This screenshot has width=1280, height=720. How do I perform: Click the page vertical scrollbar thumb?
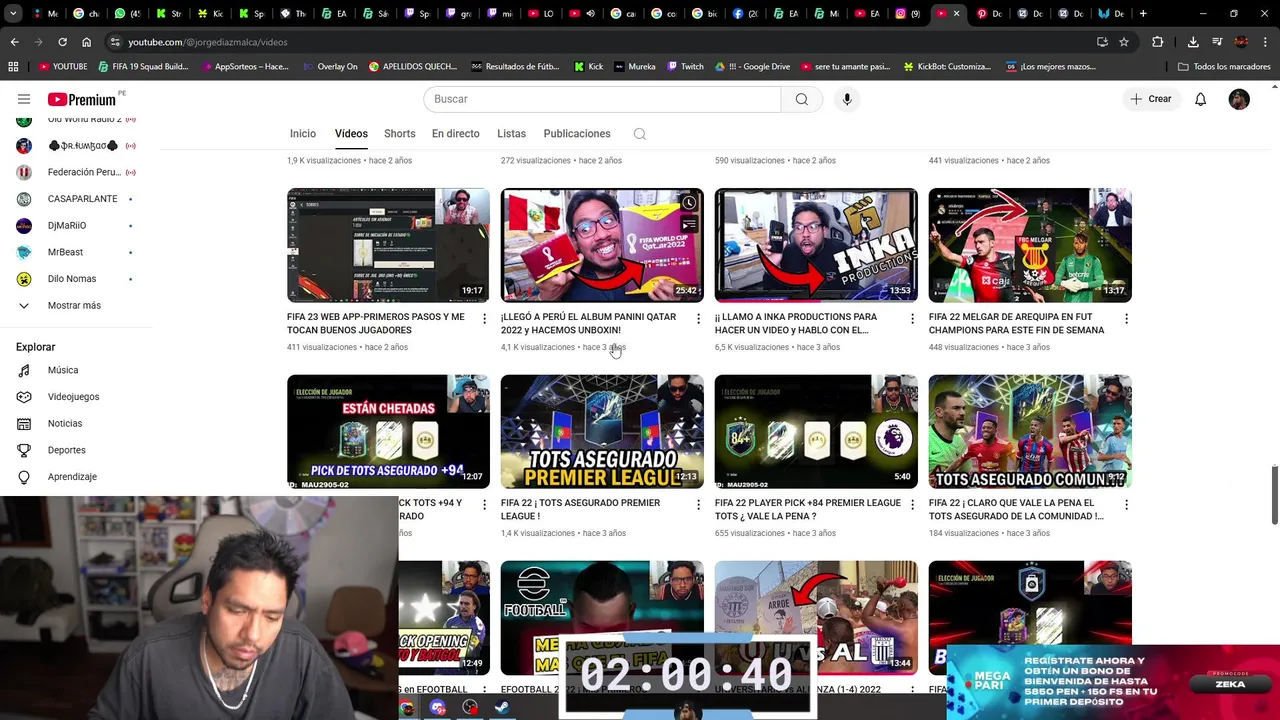click(x=1274, y=494)
